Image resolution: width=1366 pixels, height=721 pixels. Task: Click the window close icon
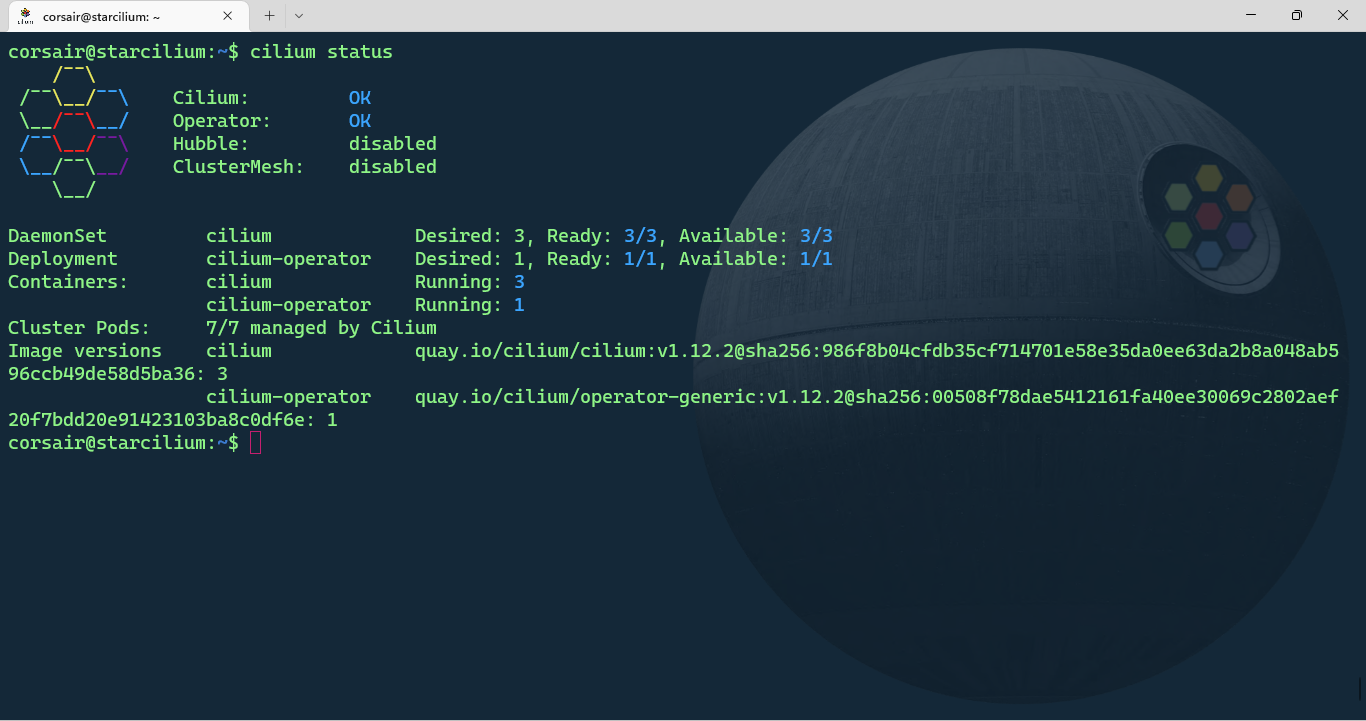[x=1343, y=15]
